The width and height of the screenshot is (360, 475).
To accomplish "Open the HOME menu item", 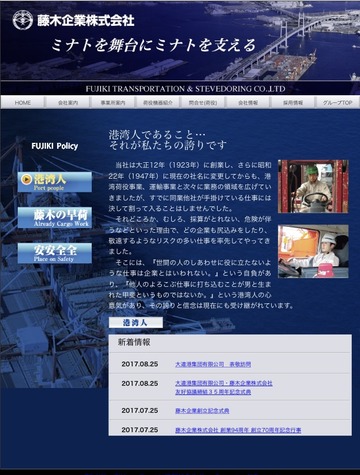I will click(23, 103).
